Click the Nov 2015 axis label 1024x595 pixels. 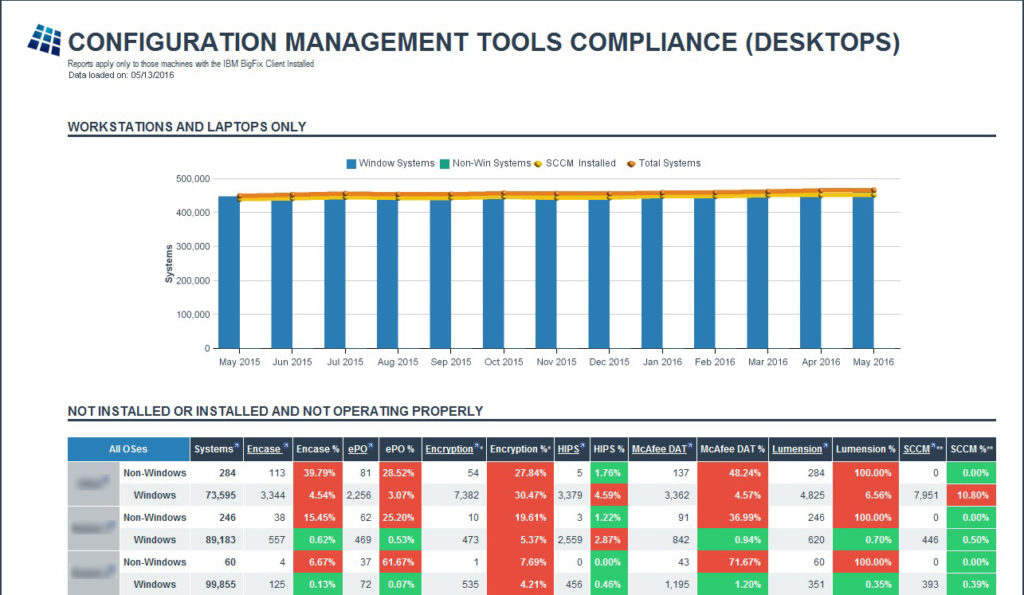[x=556, y=362]
